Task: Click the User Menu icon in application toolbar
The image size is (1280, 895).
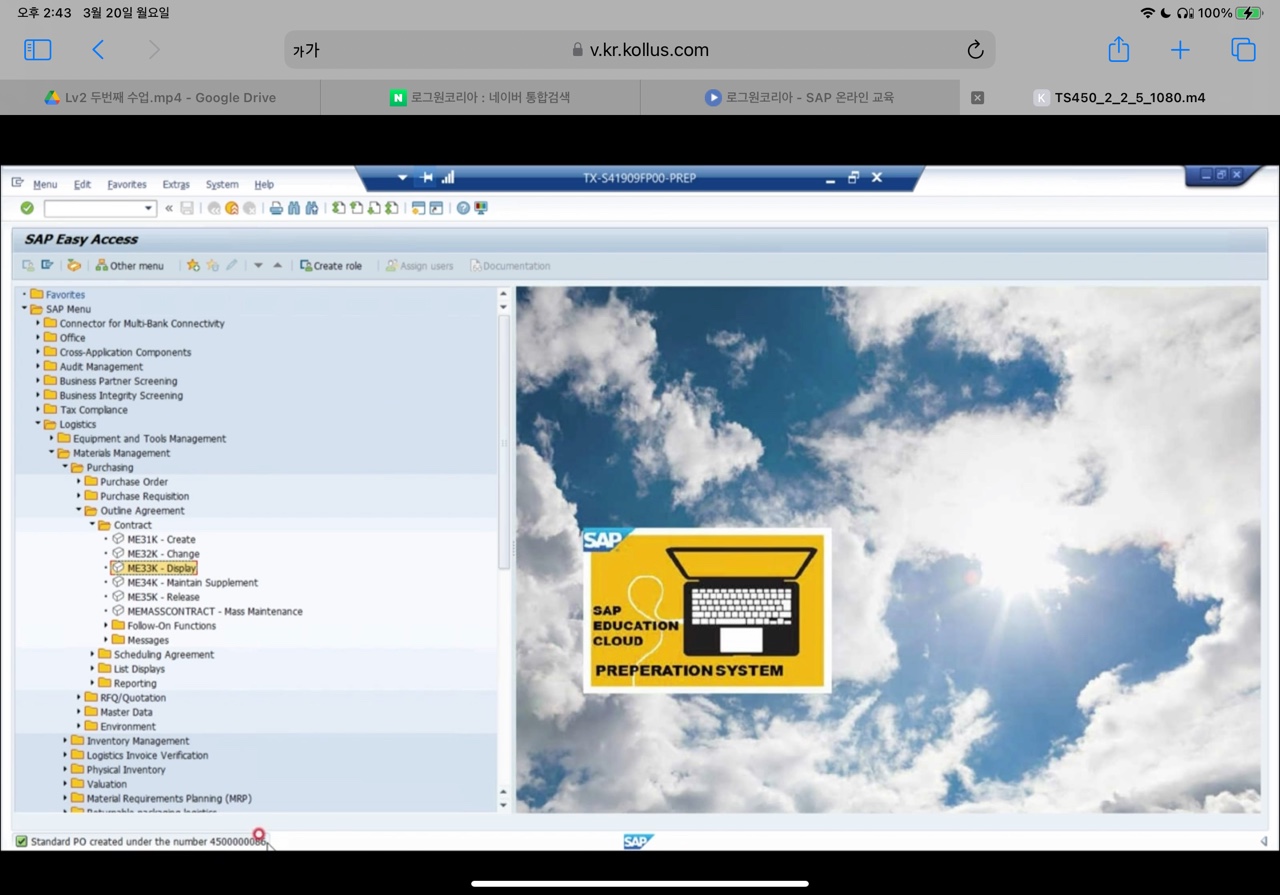Action: pyautogui.click(x=28, y=265)
